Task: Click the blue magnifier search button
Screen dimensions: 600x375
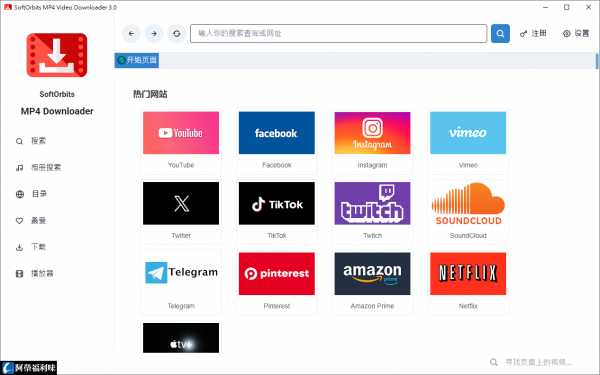Action: pyautogui.click(x=500, y=34)
